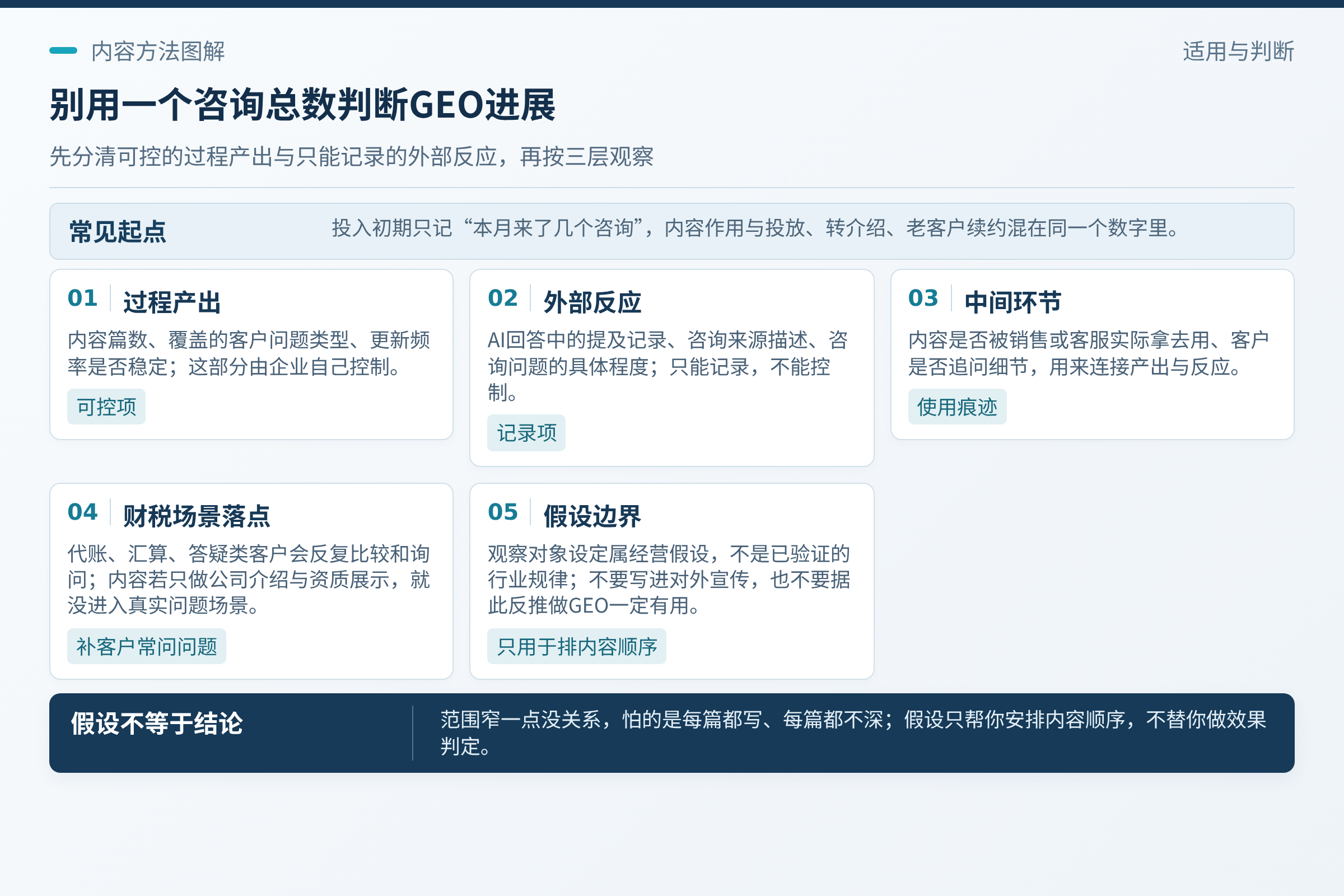Click the 可控项 tag

[x=106, y=407]
